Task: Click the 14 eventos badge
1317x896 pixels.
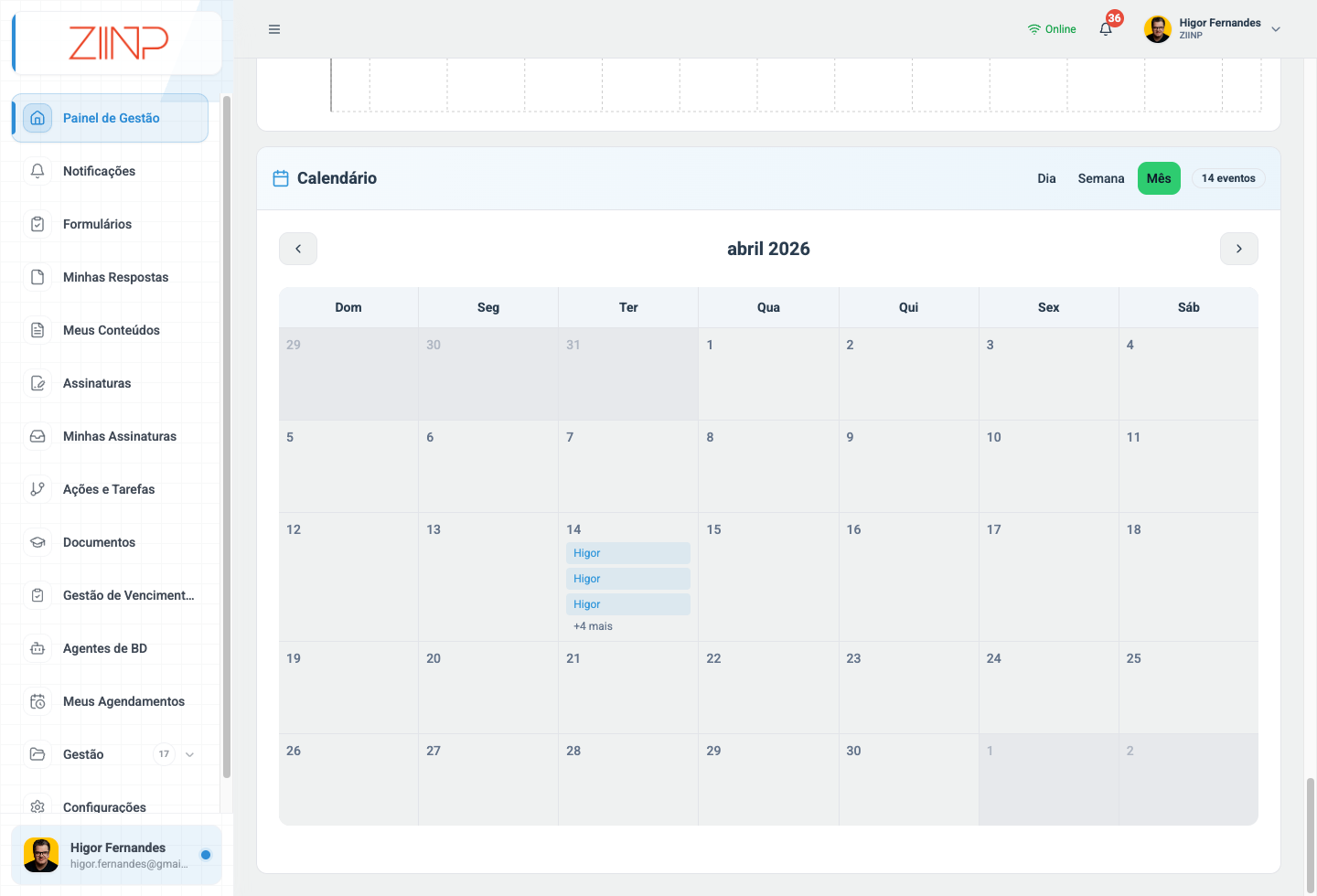Action: 1228,178
